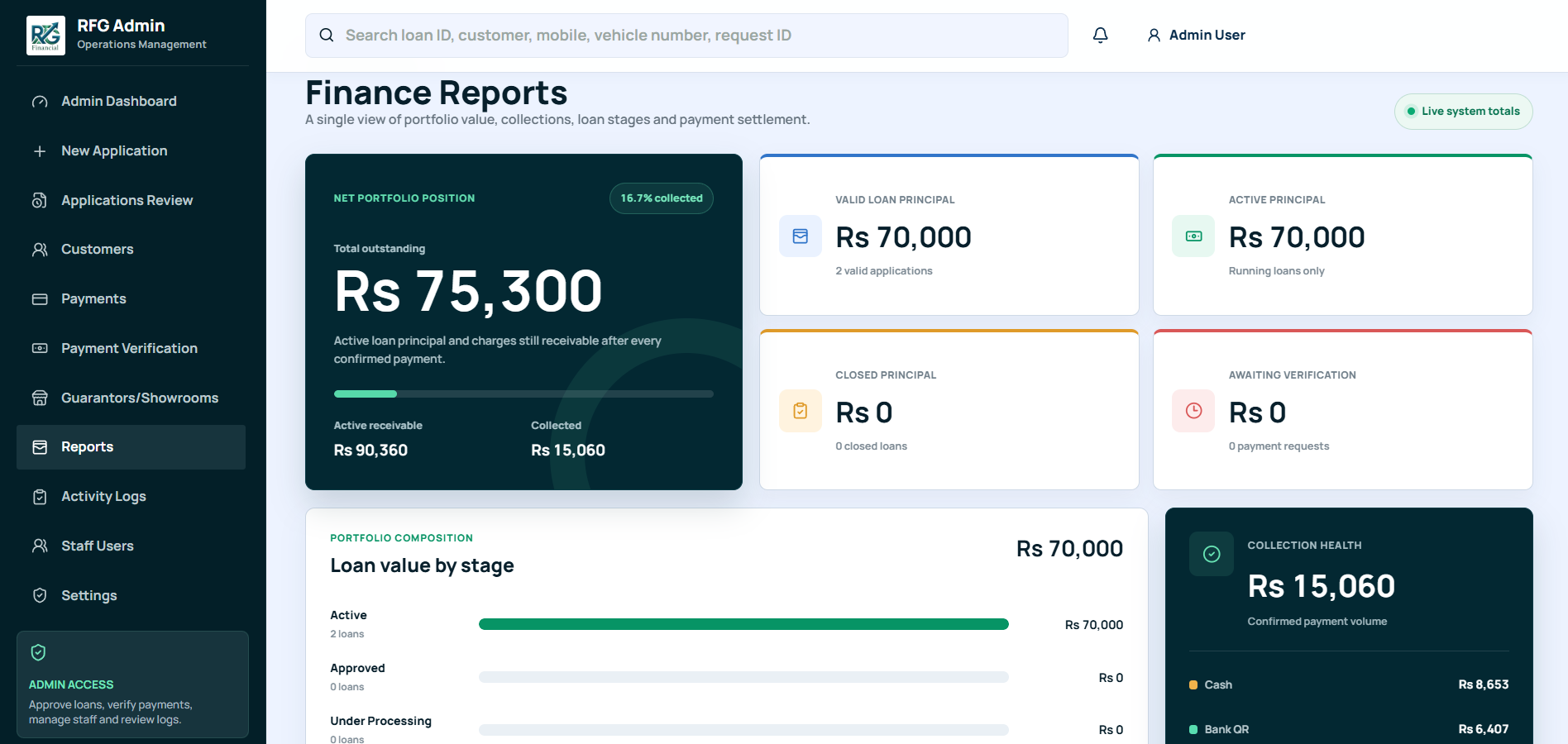Click the Collected Rs 15,060 value
This screenshot has height=744, width=1568.
click(x=568, y=451)
